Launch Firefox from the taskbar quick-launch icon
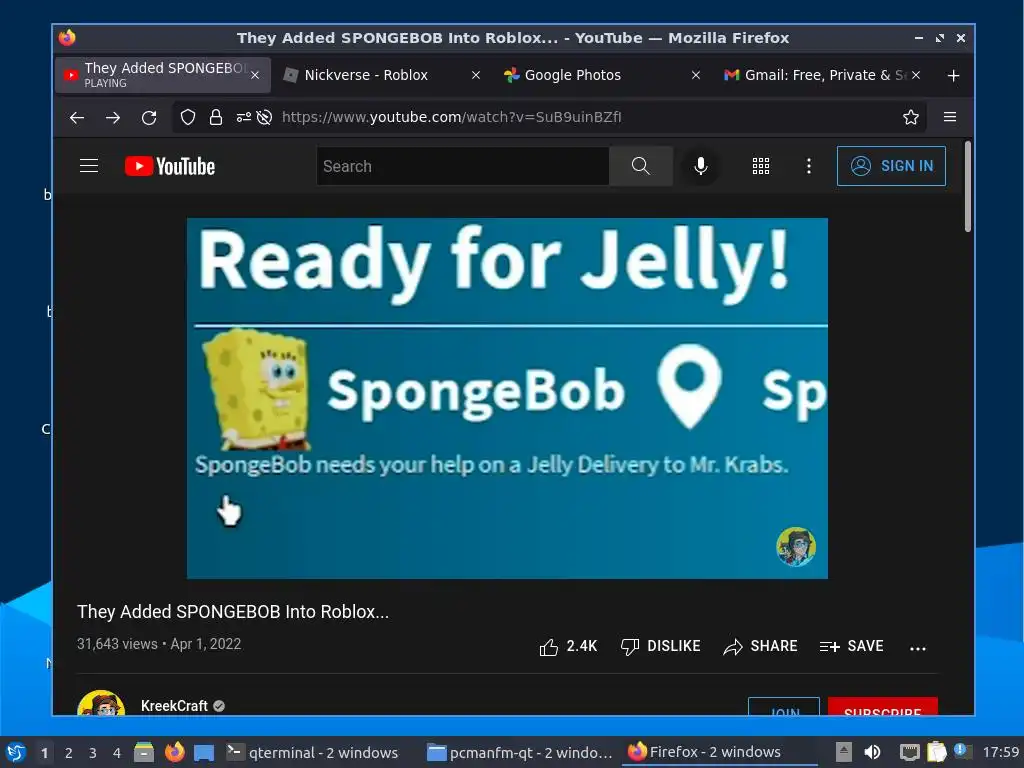 (x=174, y=752)
